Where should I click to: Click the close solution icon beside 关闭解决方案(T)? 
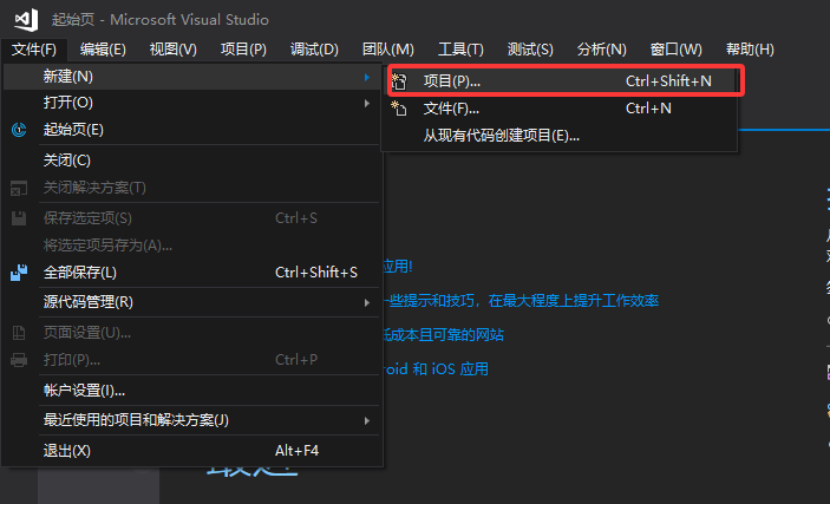(x=19, y=188)
